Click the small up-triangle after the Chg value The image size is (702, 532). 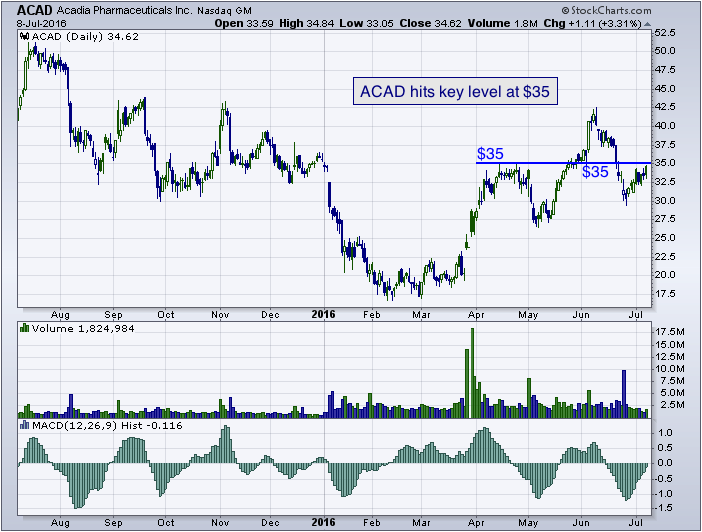click(x=647, y=24)
